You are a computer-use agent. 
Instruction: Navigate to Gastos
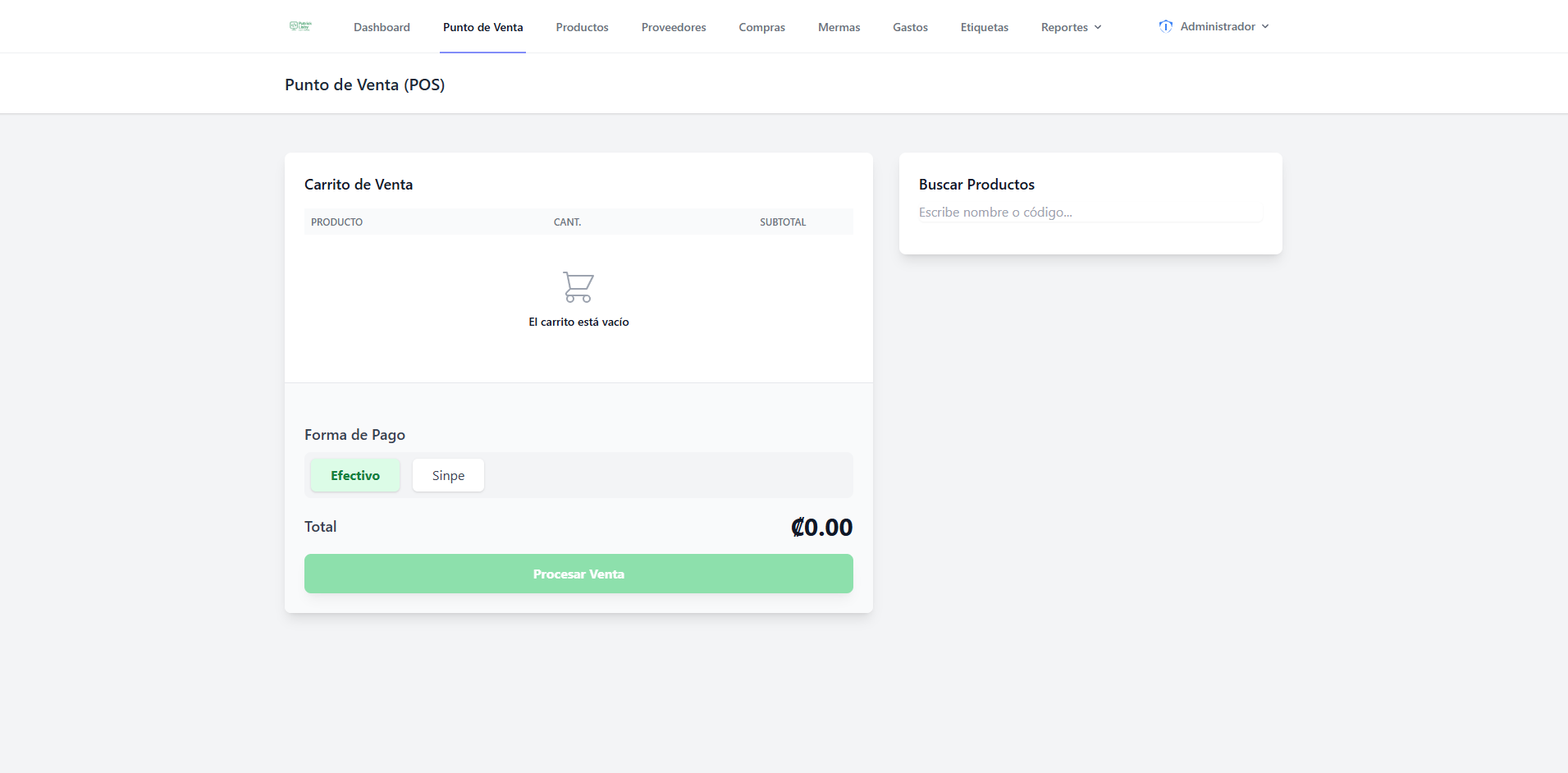click(x=910, y=27)
